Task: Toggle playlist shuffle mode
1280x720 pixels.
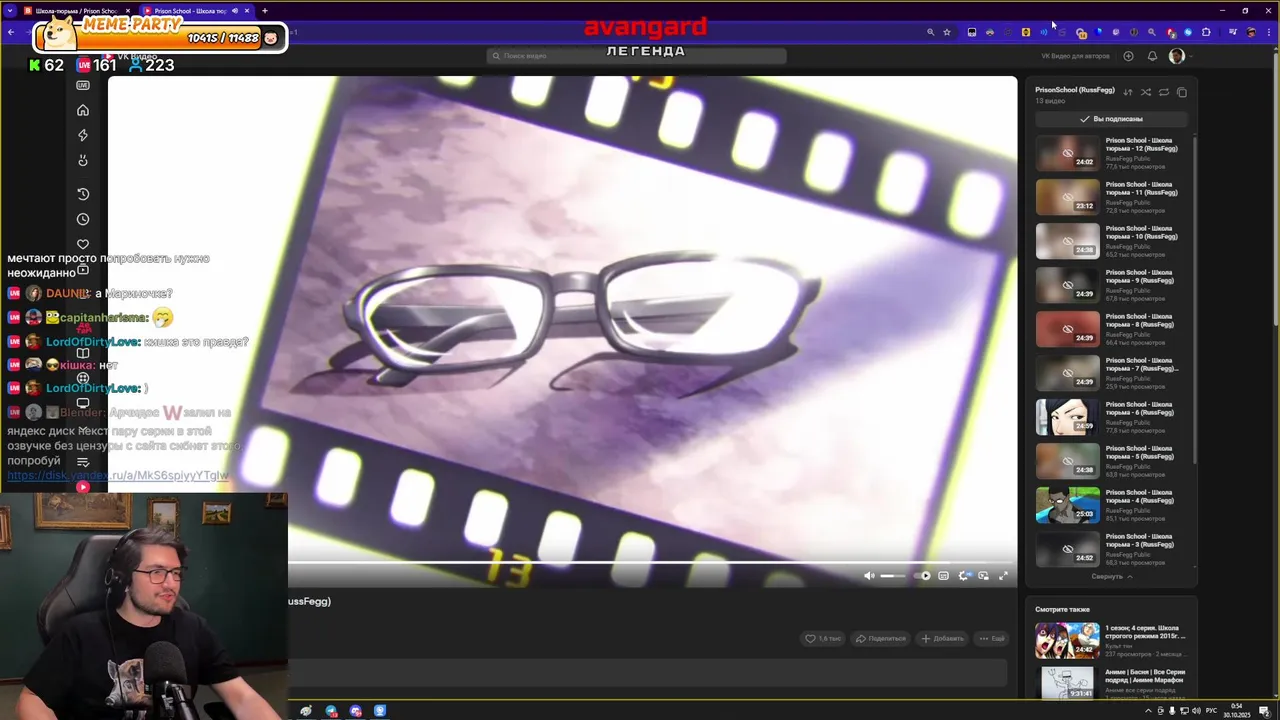Action: click(x=1146, y=92)
